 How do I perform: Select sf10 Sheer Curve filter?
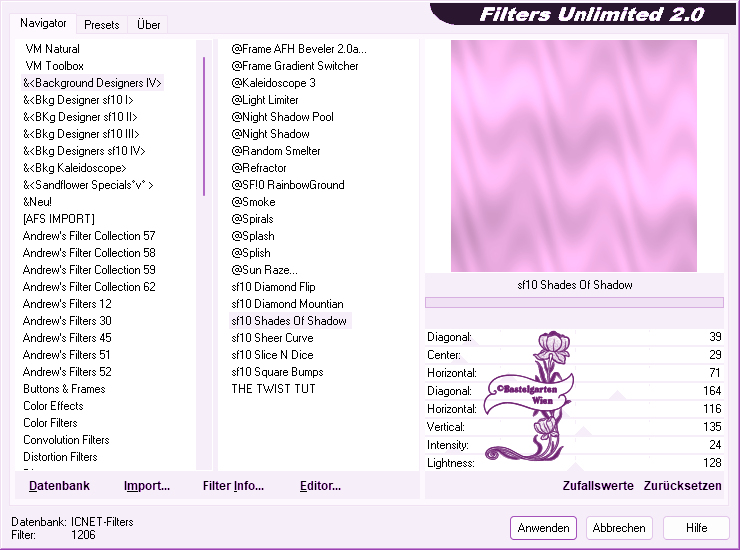coord(272,338)
